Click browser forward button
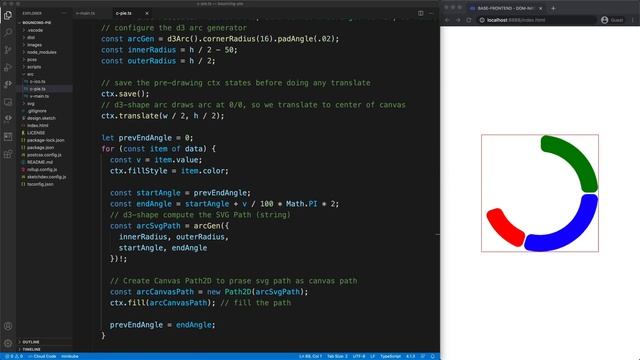The image size is (640, 360). [x=458, y=20]
